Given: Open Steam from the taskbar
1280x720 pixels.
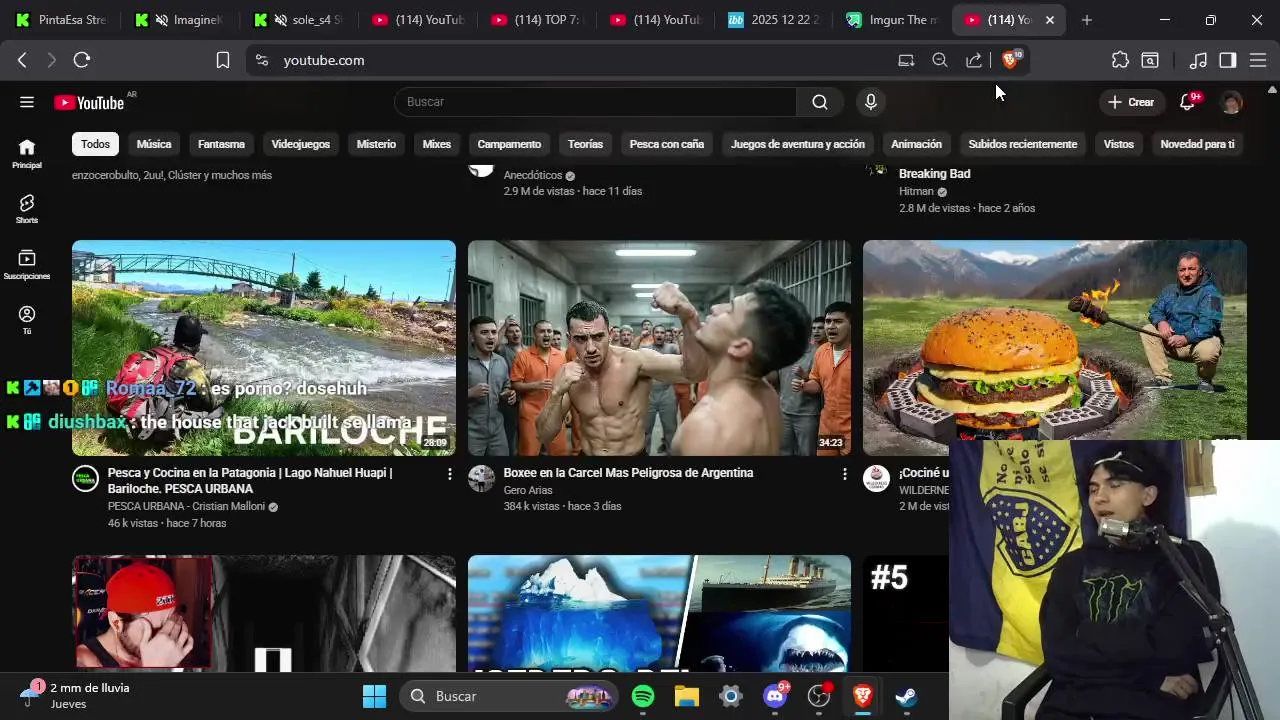Looking at the screenshot, I should pos(906,696).
